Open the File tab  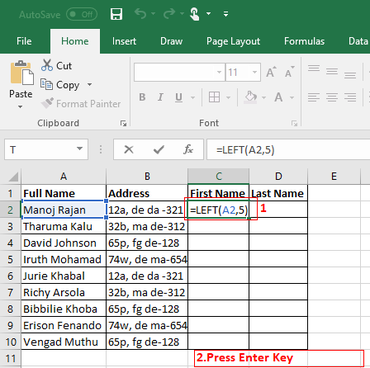(x=24, y=41)
